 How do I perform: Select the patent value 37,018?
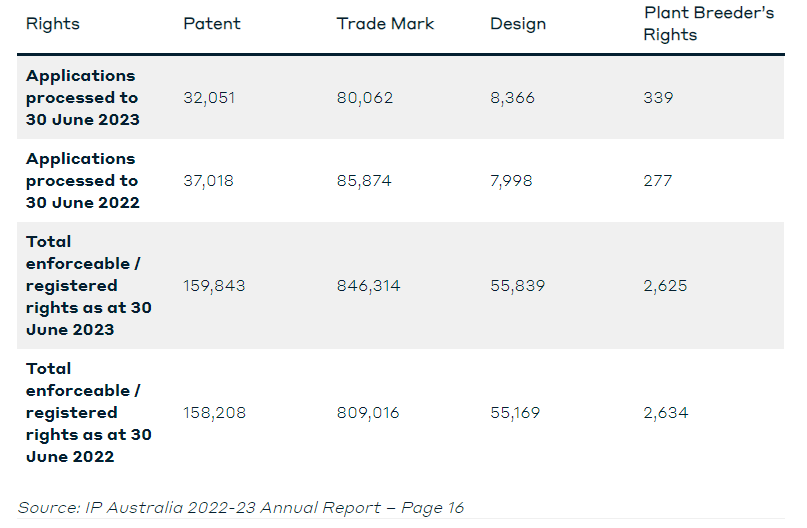click(208, 181)
